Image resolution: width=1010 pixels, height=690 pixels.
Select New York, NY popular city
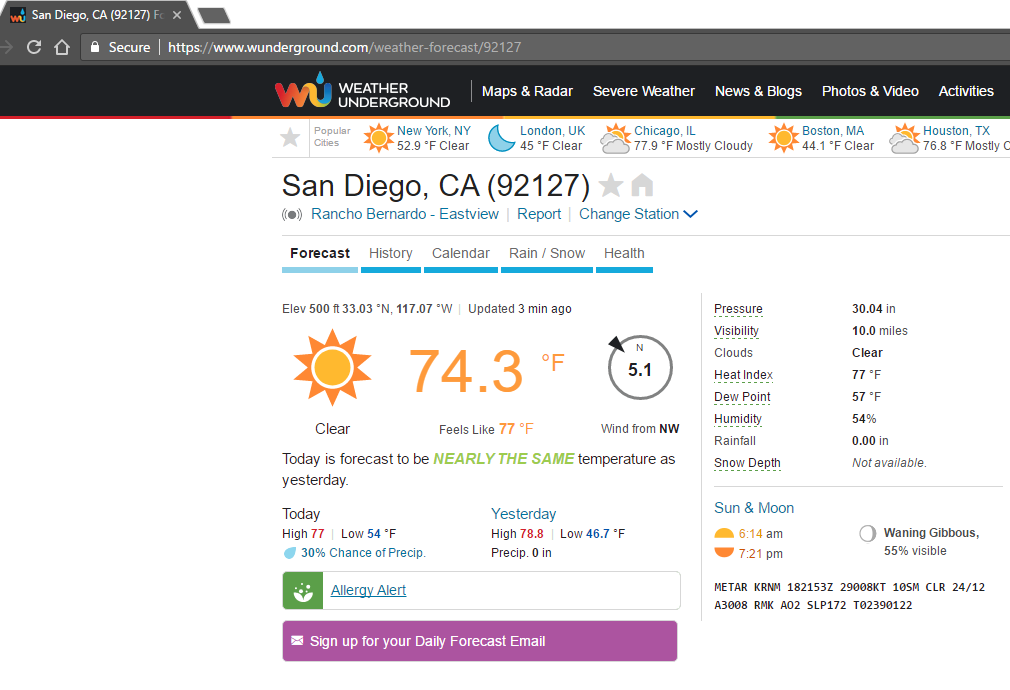point(433,131)
